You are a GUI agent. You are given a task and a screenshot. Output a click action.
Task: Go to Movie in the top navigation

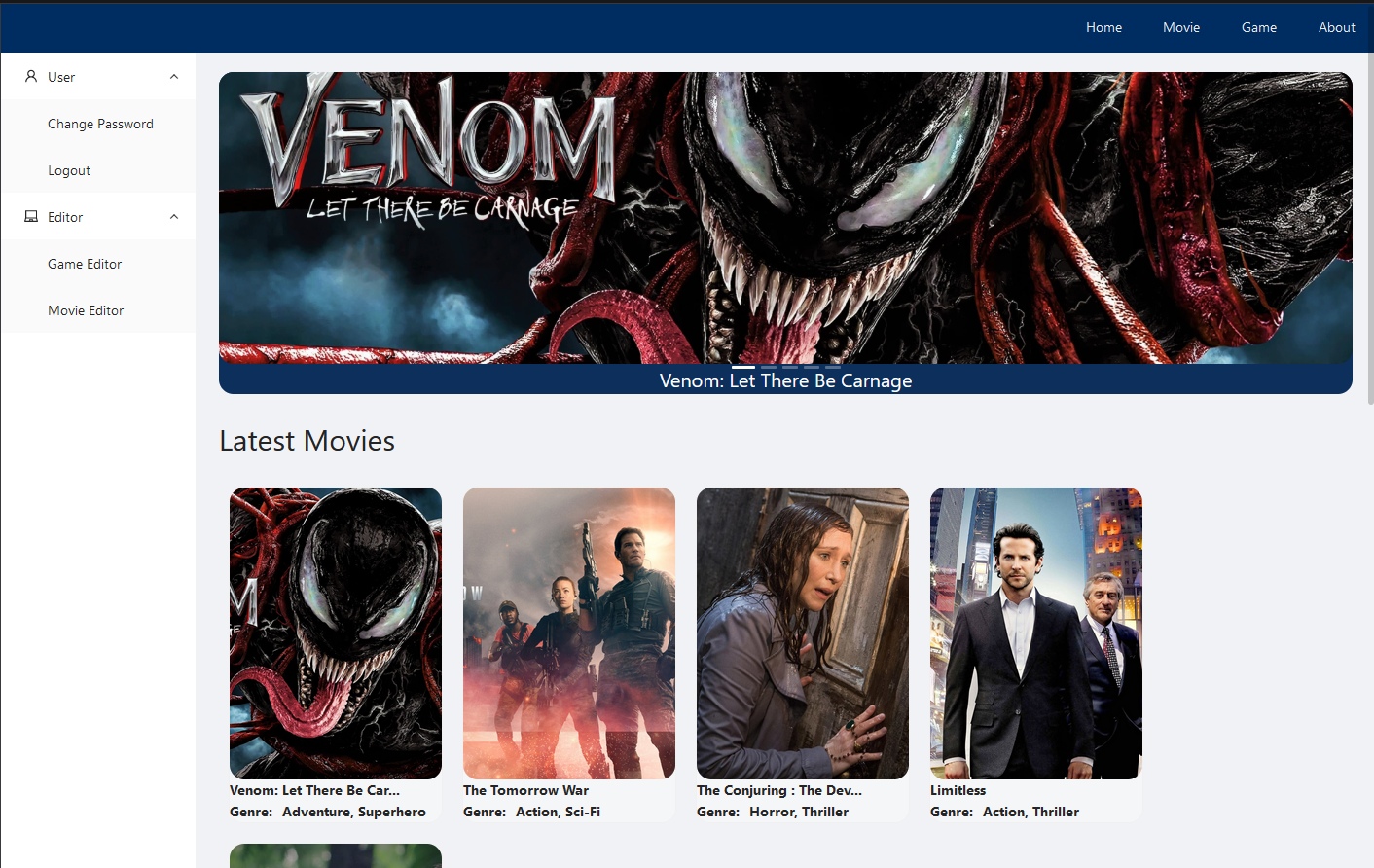[1181, 27]
